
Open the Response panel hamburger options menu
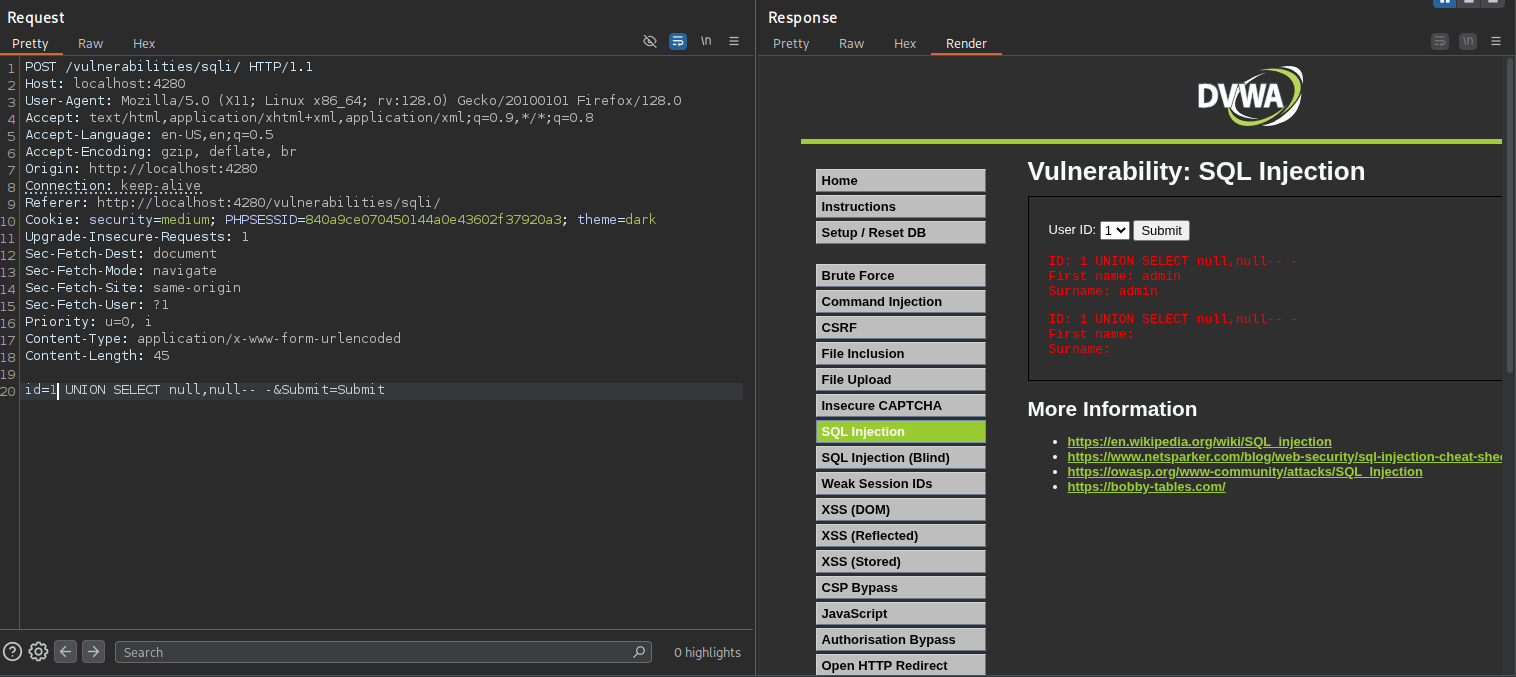(x=1496, y=41)
